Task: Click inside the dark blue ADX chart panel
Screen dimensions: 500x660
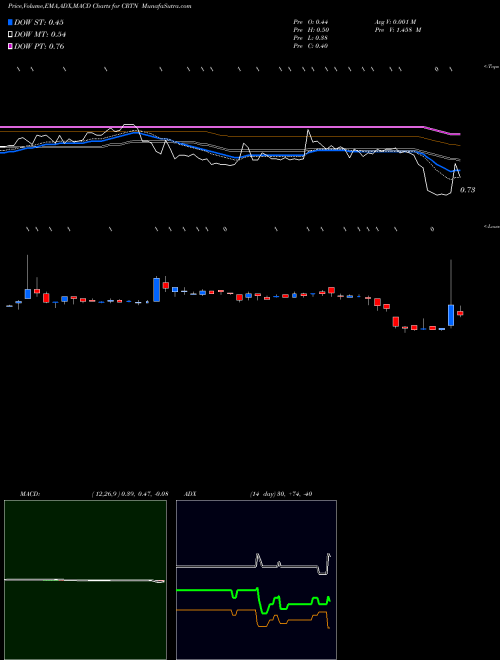Action: coord(256,580)
